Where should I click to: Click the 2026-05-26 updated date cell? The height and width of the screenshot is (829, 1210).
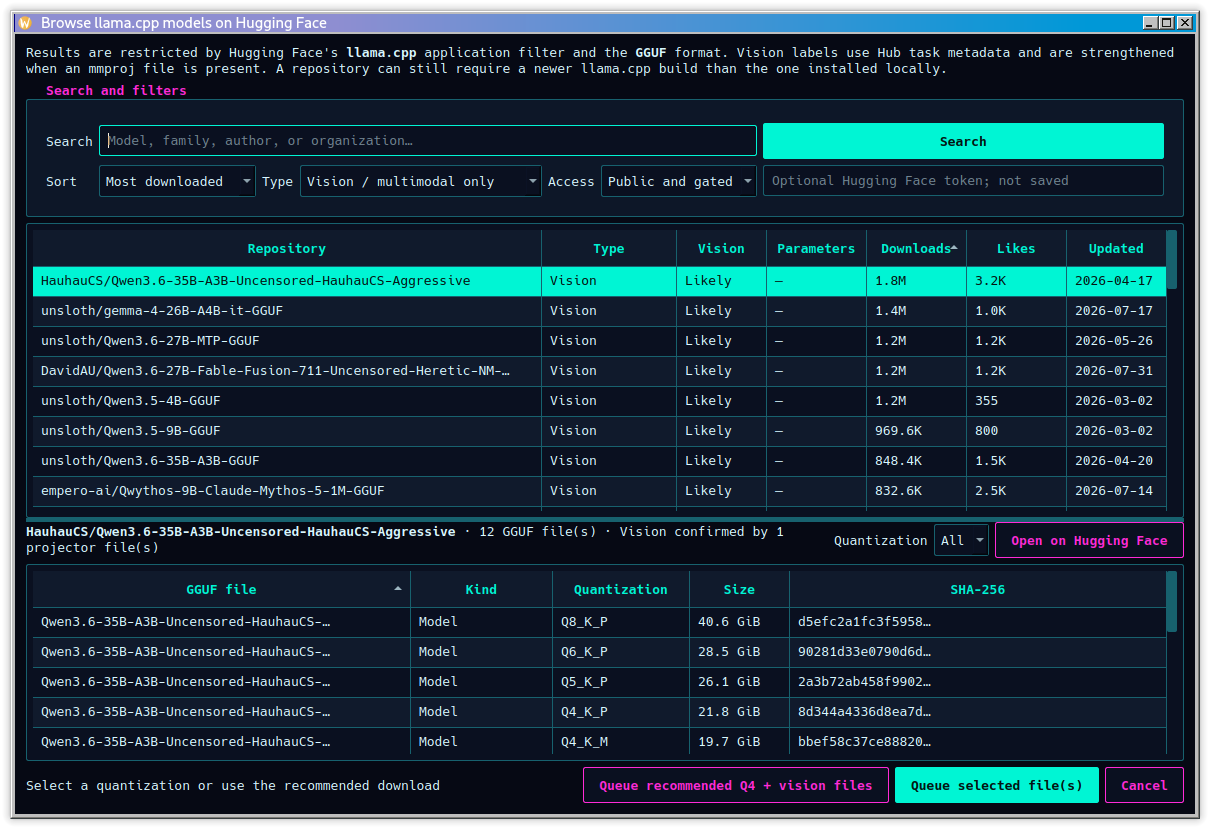tap(1116, 341)
